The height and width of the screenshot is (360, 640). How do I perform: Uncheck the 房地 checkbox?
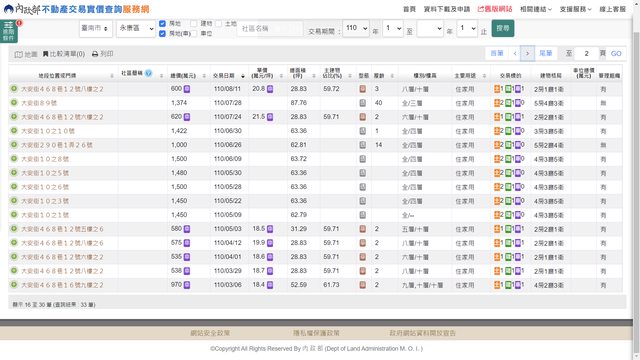[162, 24]
